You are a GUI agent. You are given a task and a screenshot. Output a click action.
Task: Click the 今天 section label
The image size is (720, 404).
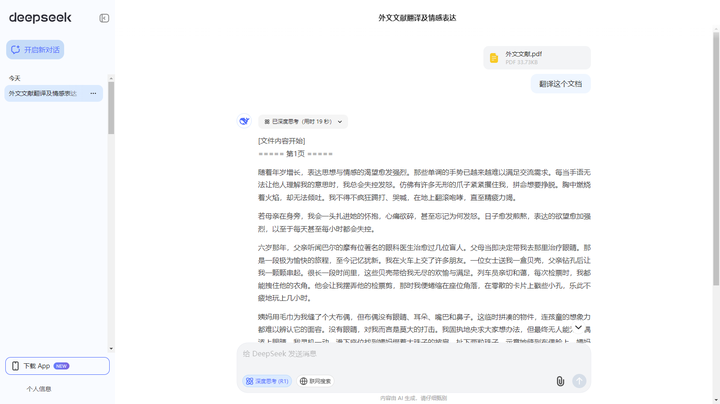pyautogui.click(x=15, y=79)
